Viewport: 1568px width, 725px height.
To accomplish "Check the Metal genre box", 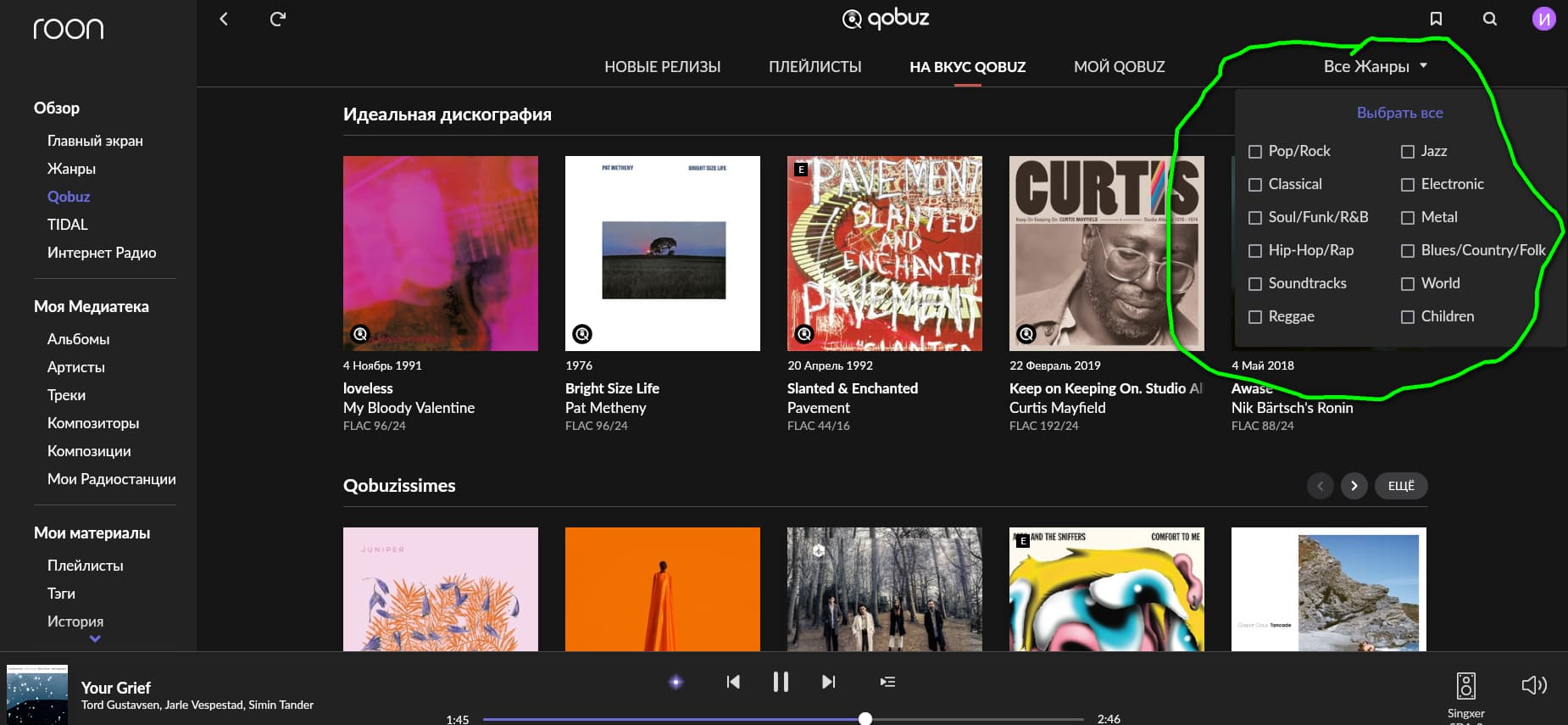I will [x=1408, y=218].
